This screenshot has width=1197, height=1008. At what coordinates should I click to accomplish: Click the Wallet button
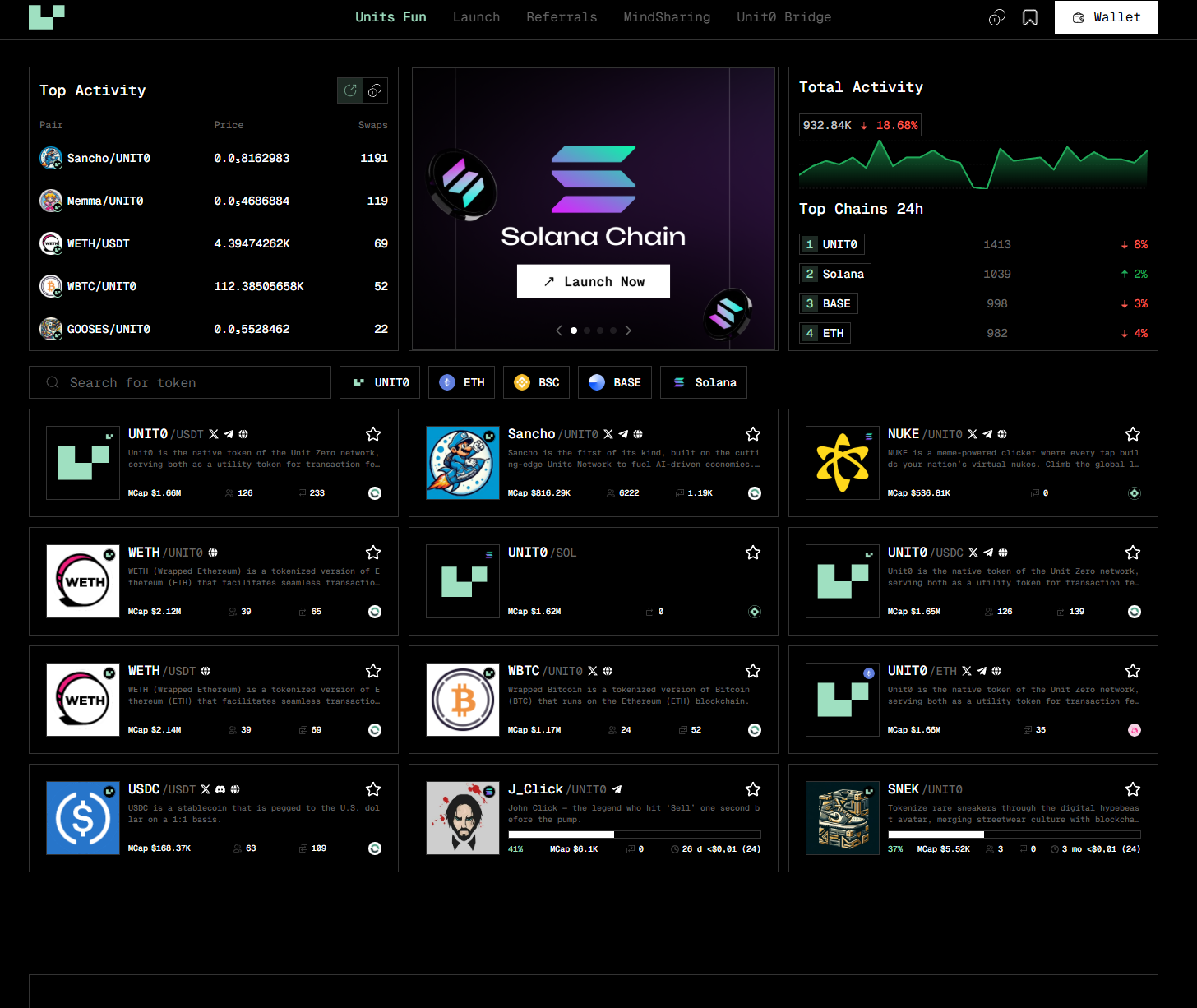click(x=1107, y=17)
